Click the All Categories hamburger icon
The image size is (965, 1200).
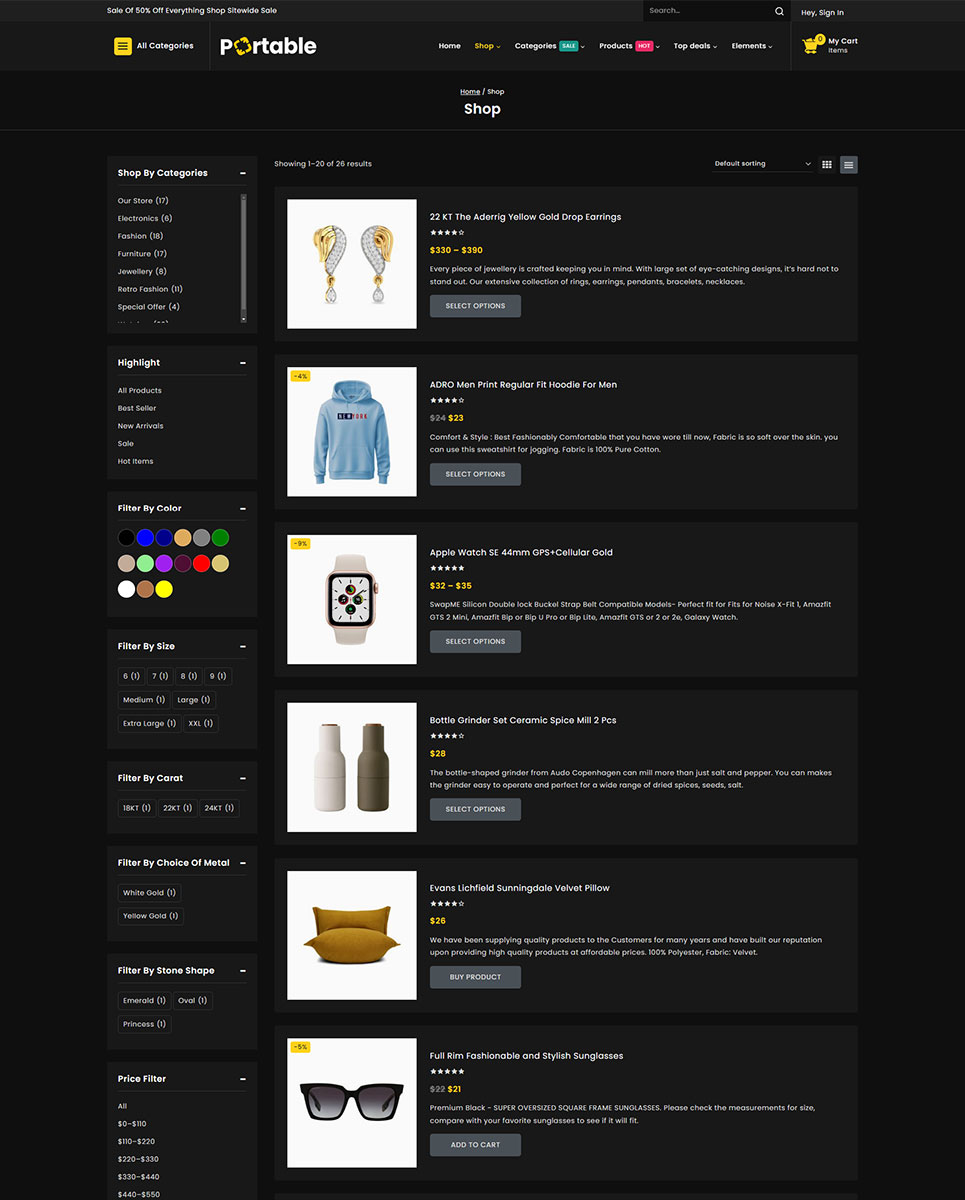click(123, 46)
